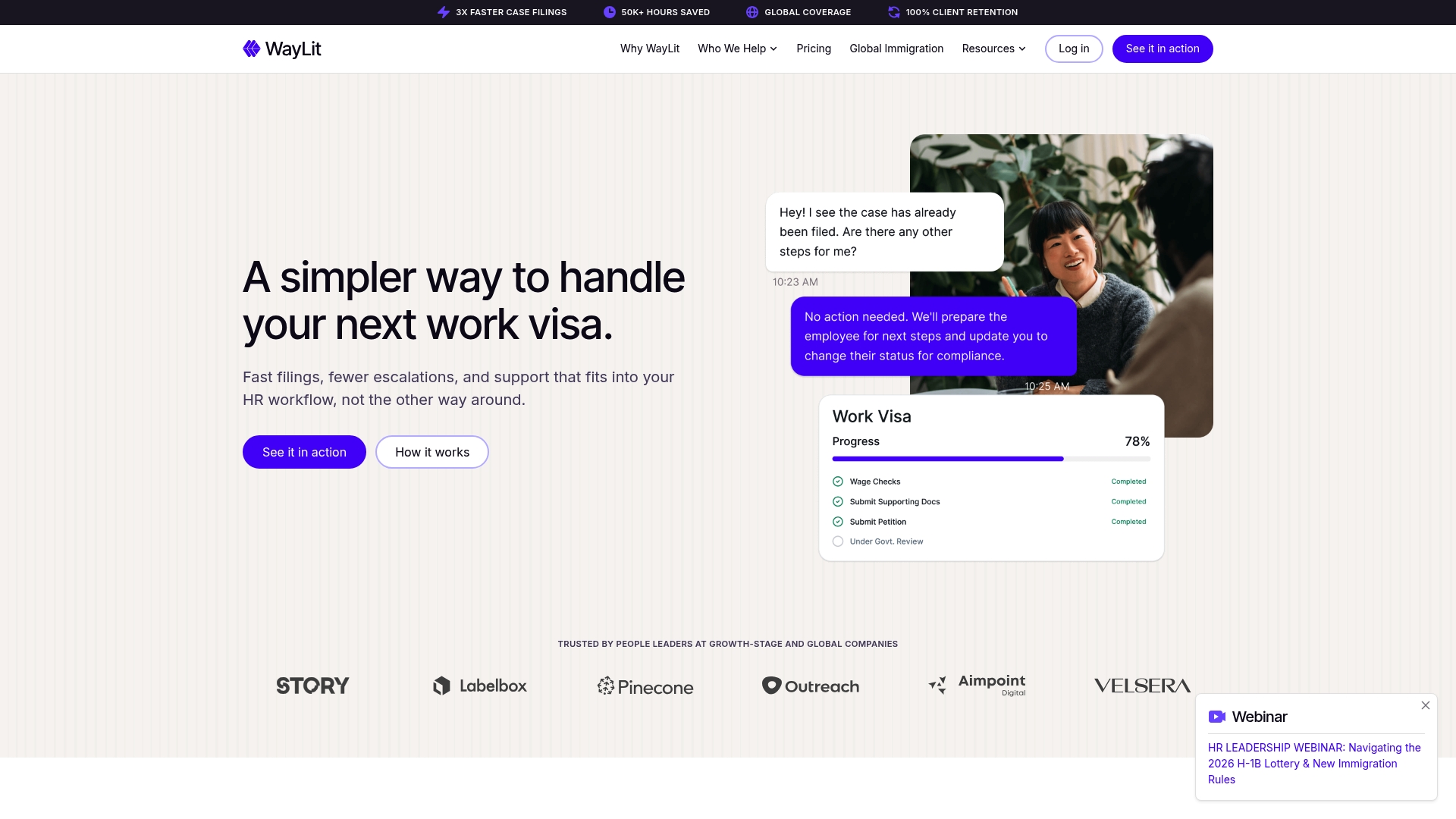Screen dimensions: 1456x819
Task: Click the 10:23 AM timestamp
Action: [x=795, y=282]
